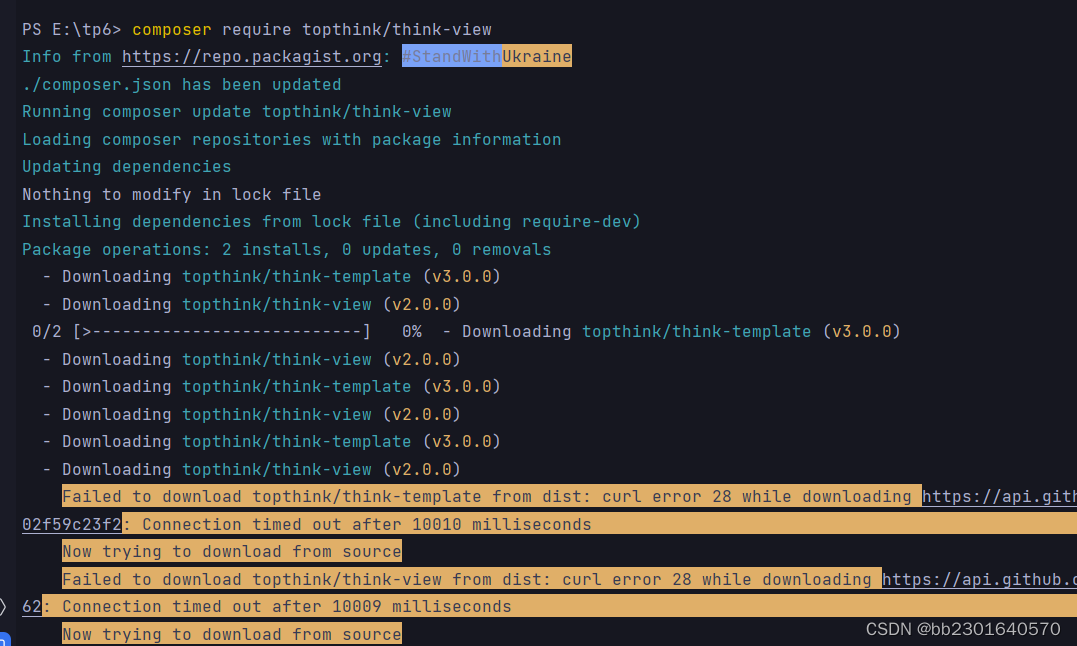Image resolution: width=1077 pixels, height=646 pixels.
Task: Click the left gutter chevron icon
Action: click(x=3, y=607)
